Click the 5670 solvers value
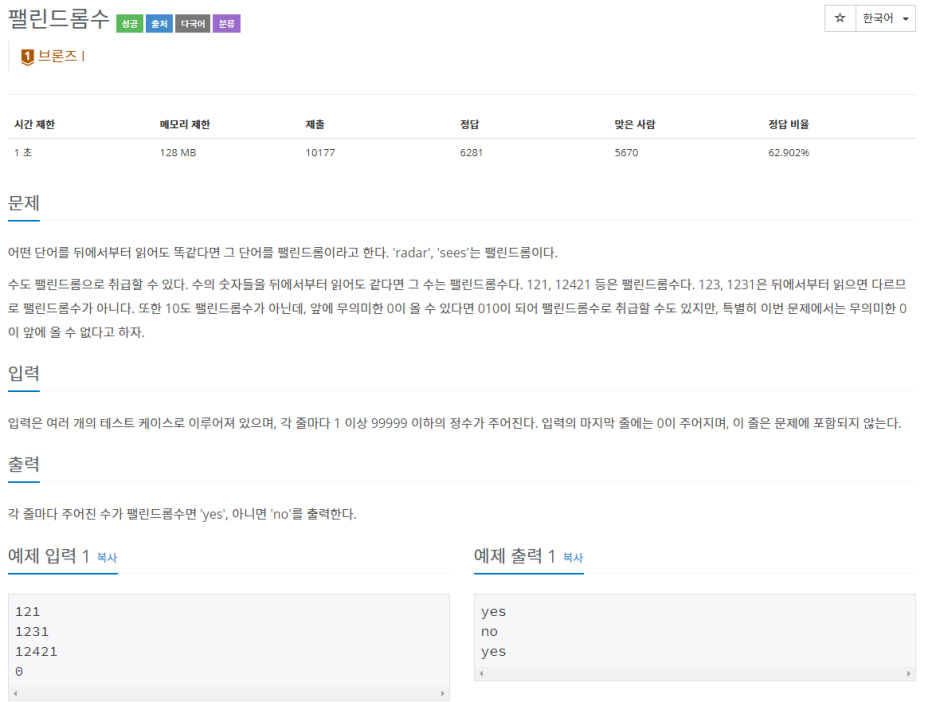Viewport: 936px width, 702px height. [626, 153]
